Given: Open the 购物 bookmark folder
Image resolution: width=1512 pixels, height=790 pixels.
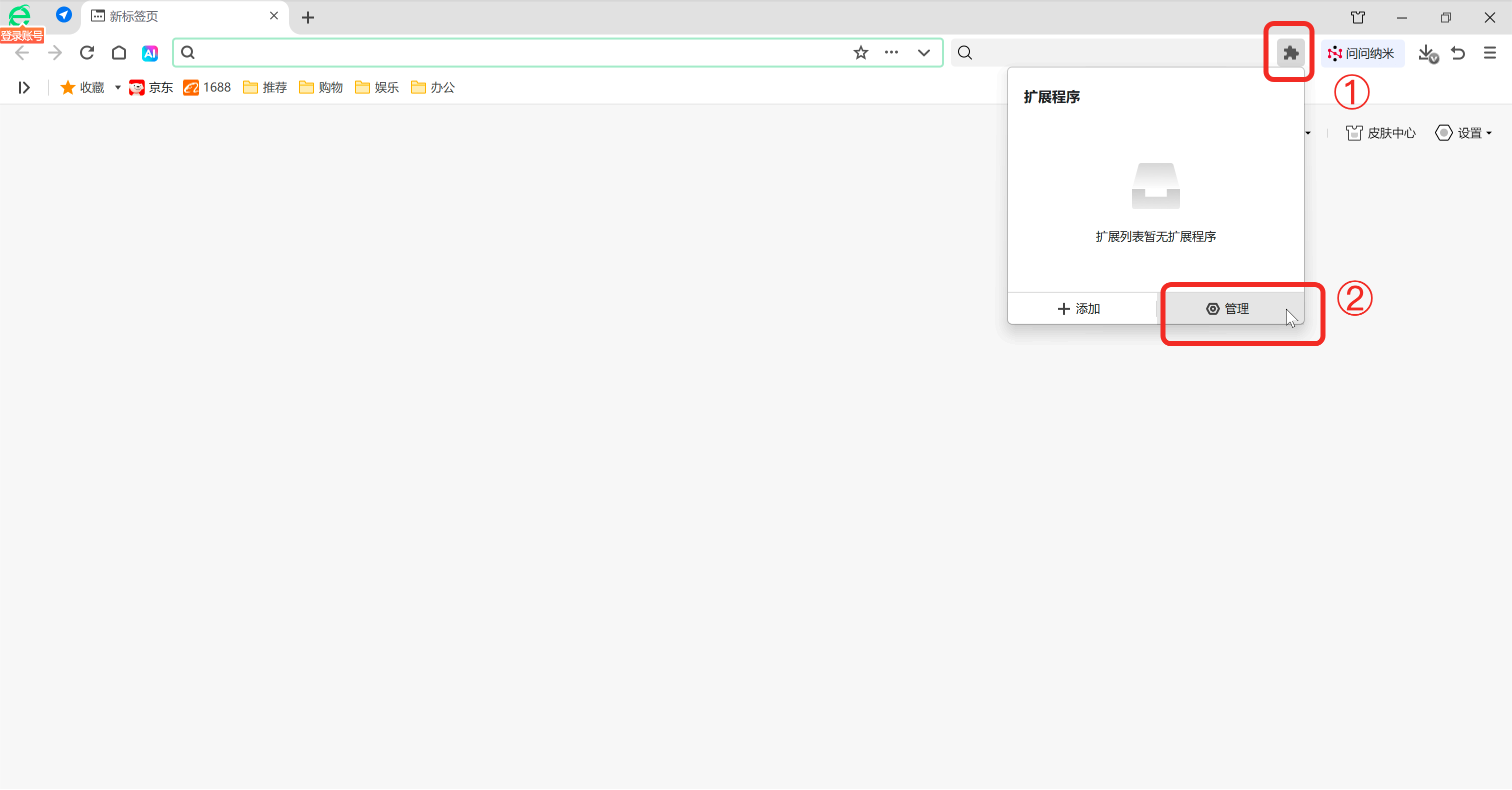Looking at the screenshot, I should [321, 88].
